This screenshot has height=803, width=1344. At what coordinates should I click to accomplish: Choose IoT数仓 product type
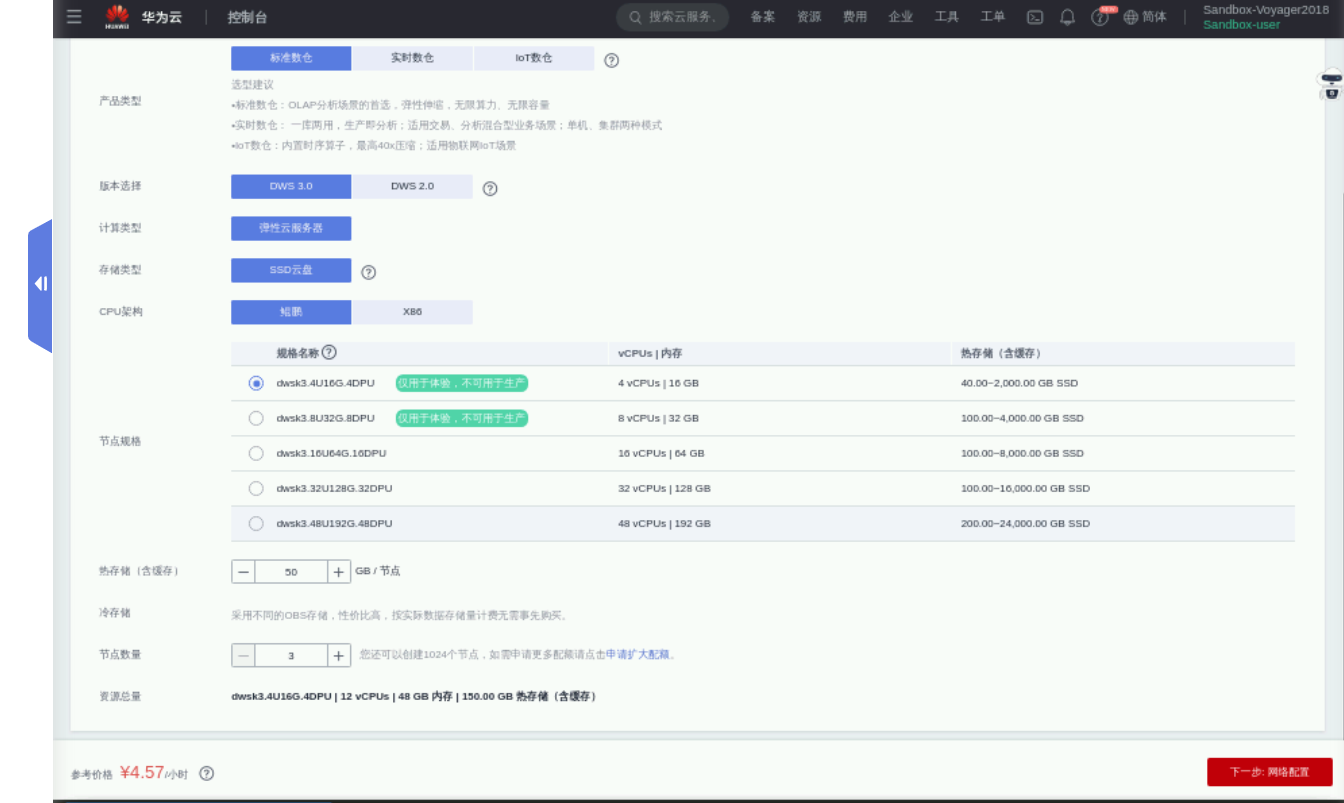[x=534, y=58]
